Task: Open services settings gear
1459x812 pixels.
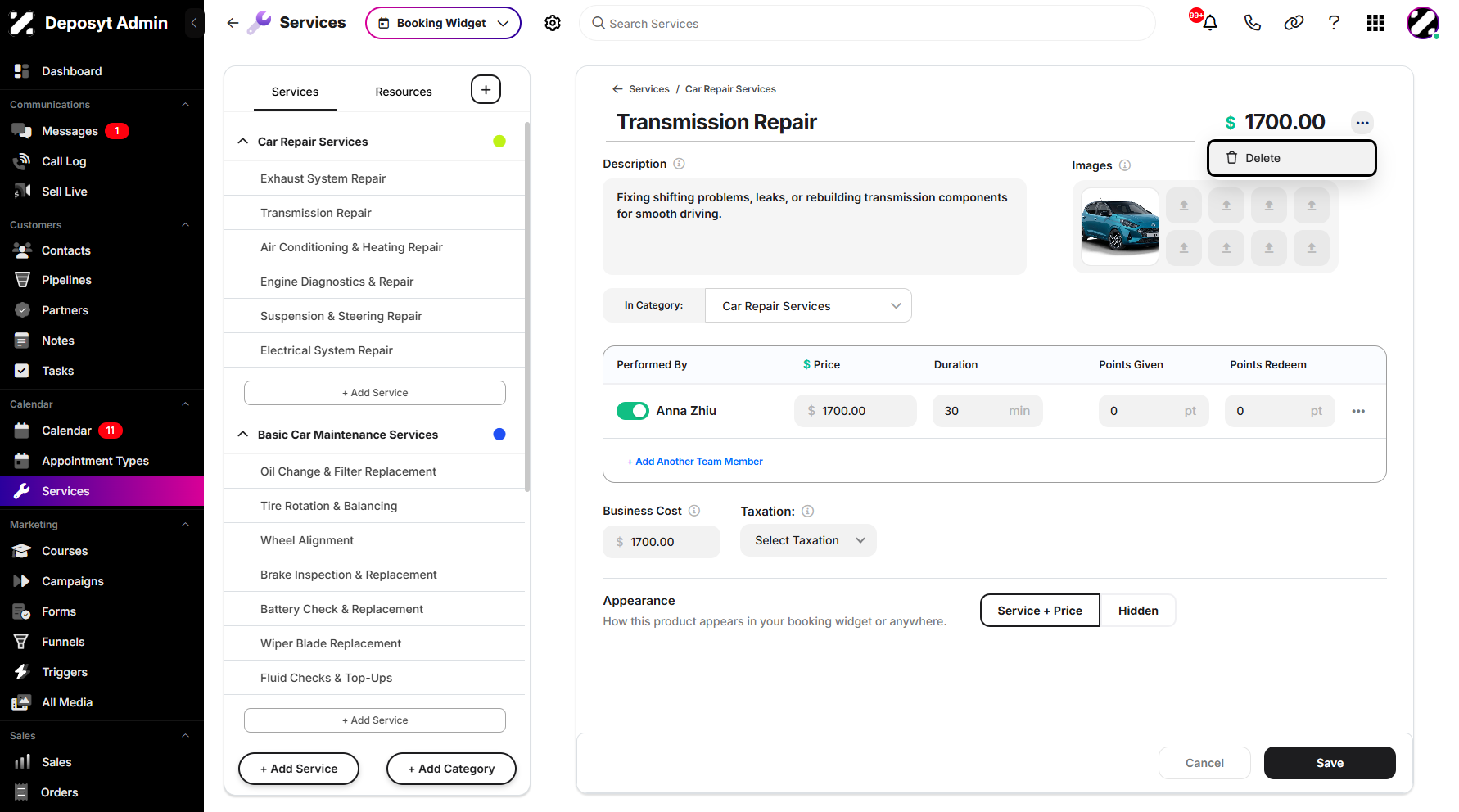Action: 553,23
